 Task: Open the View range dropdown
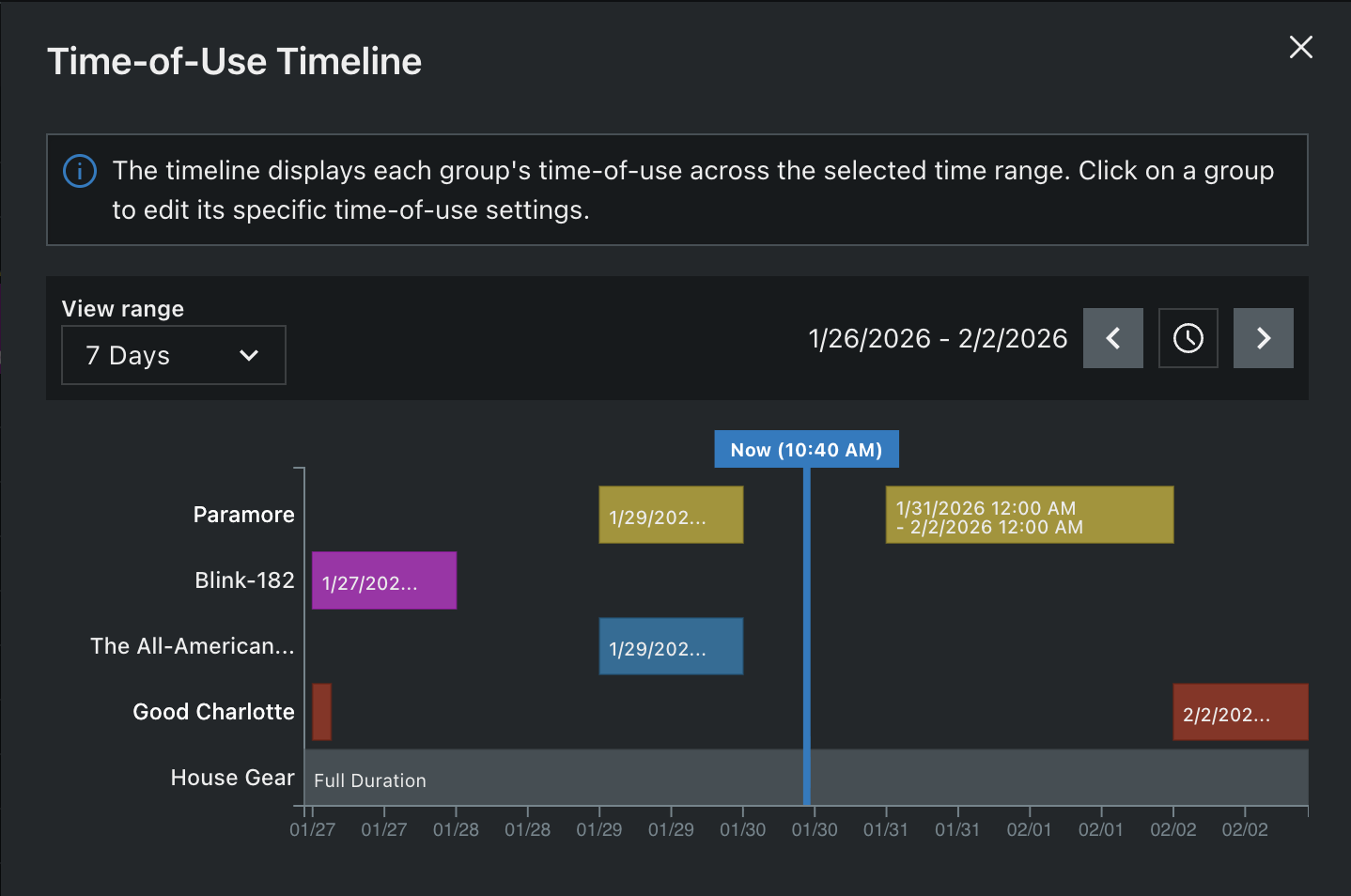pyautogui.click(x=173, y=355)
